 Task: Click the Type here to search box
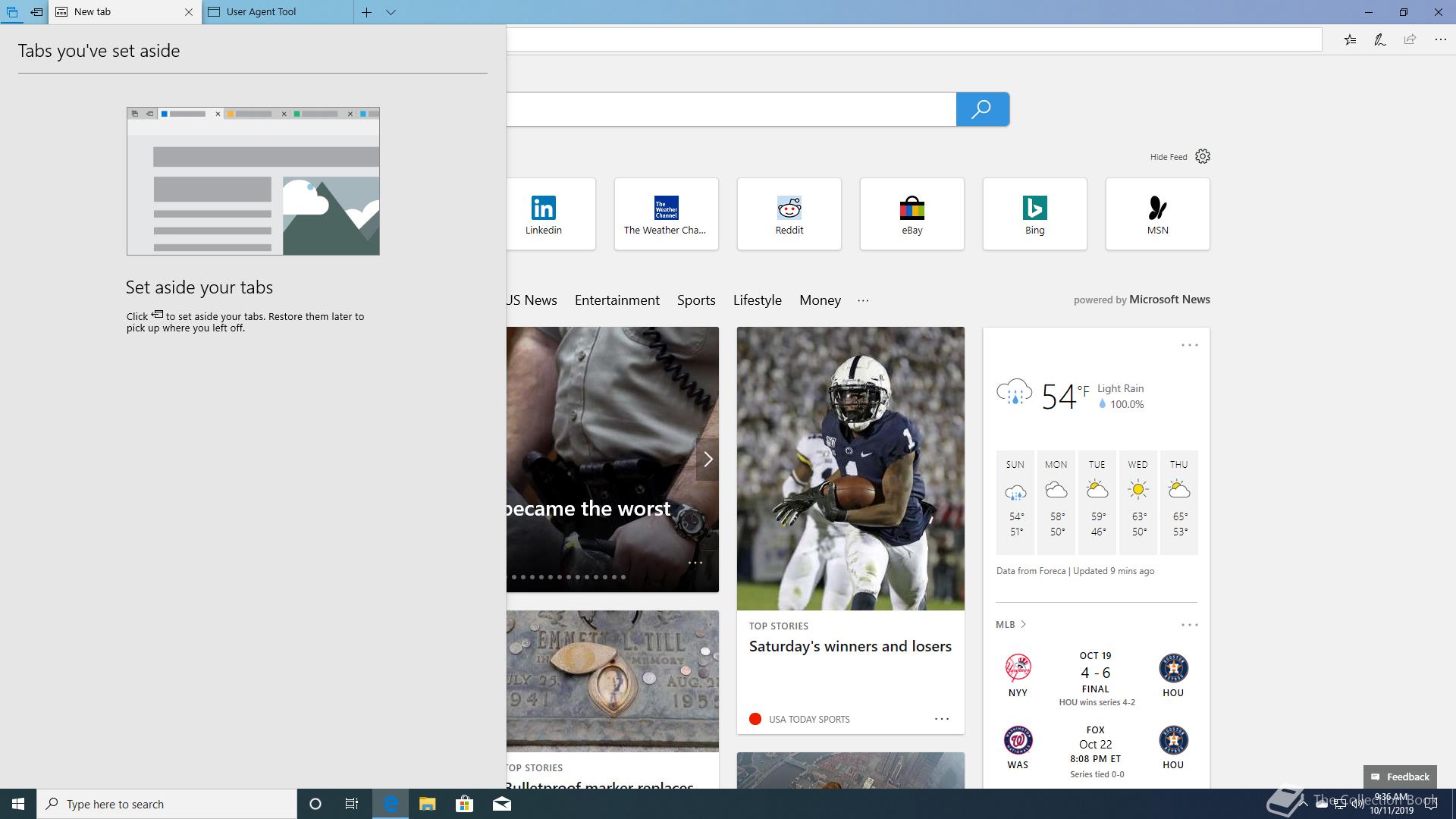tap(167, 804)
